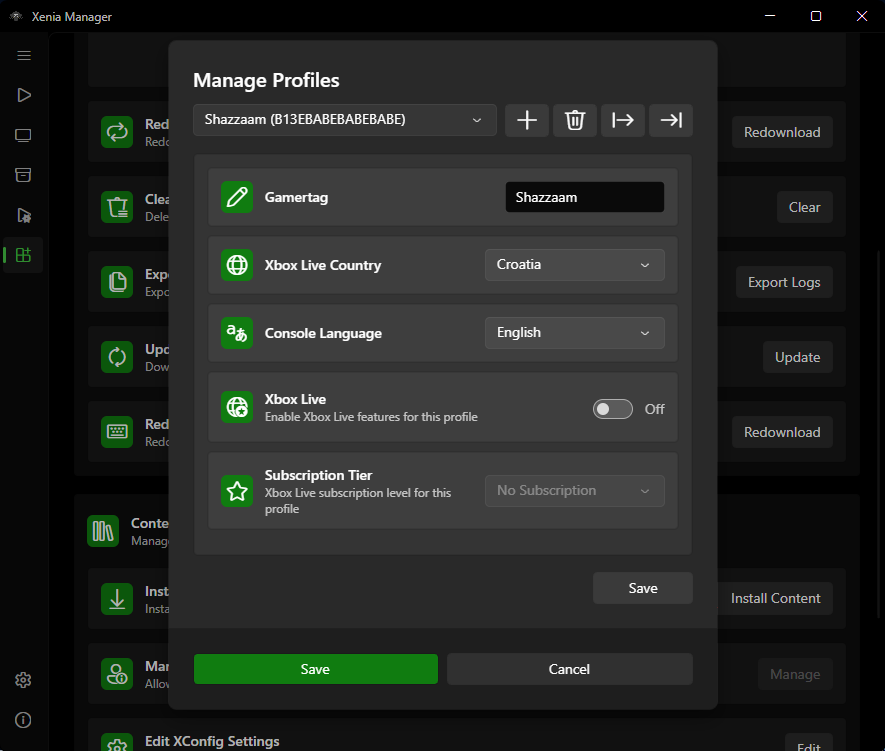
Task: Click the Xenia Manager title bar logo
Action: 16,16
